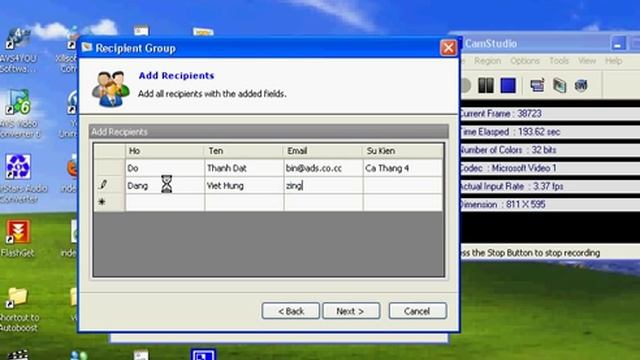The height and width of the screenshot is (360, 640).
Task: Click the Toggle View icon in CamStudio toolbar
Action: coord(537,86)
